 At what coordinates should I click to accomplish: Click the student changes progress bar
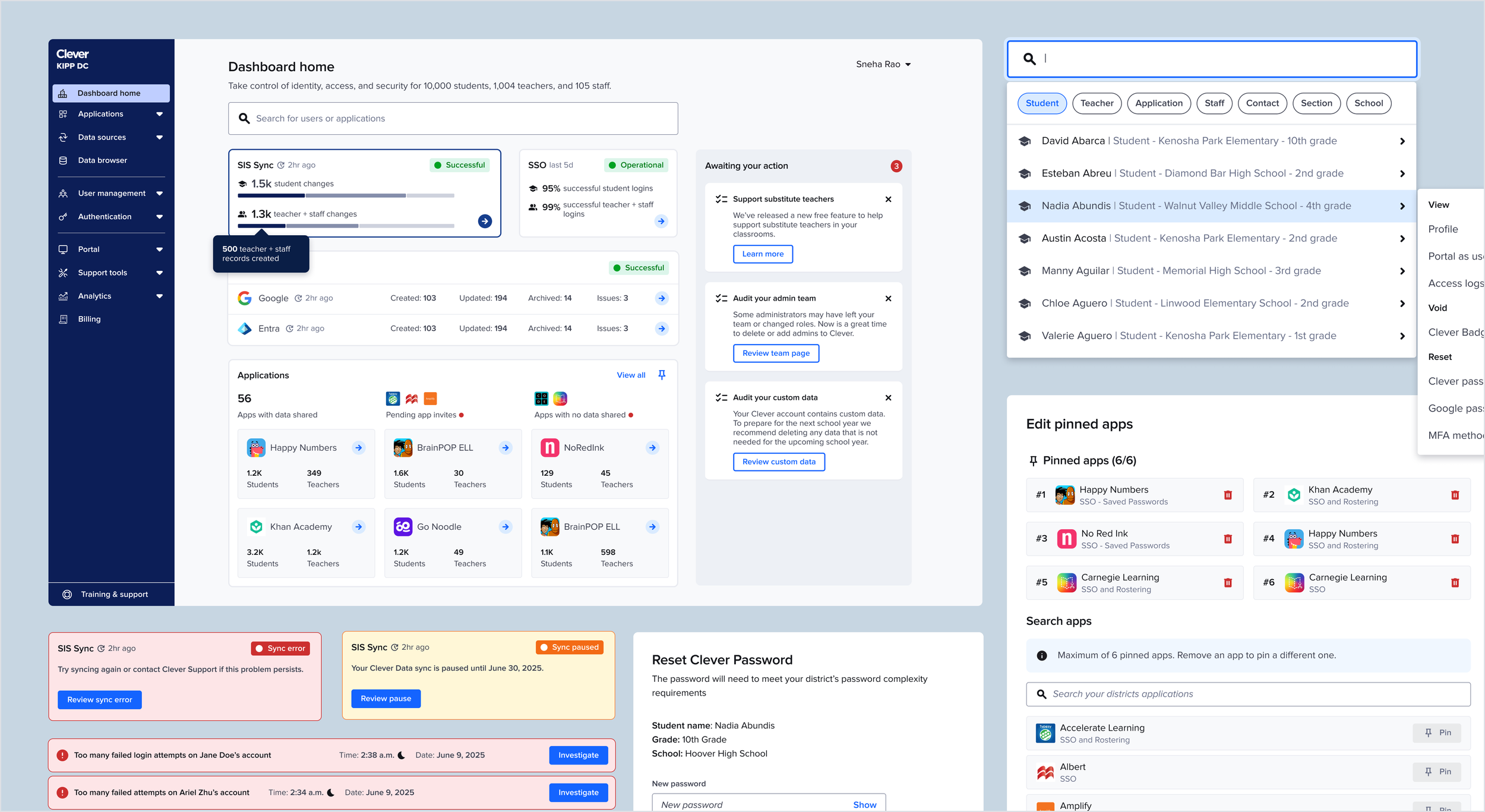tap(346, 195)
